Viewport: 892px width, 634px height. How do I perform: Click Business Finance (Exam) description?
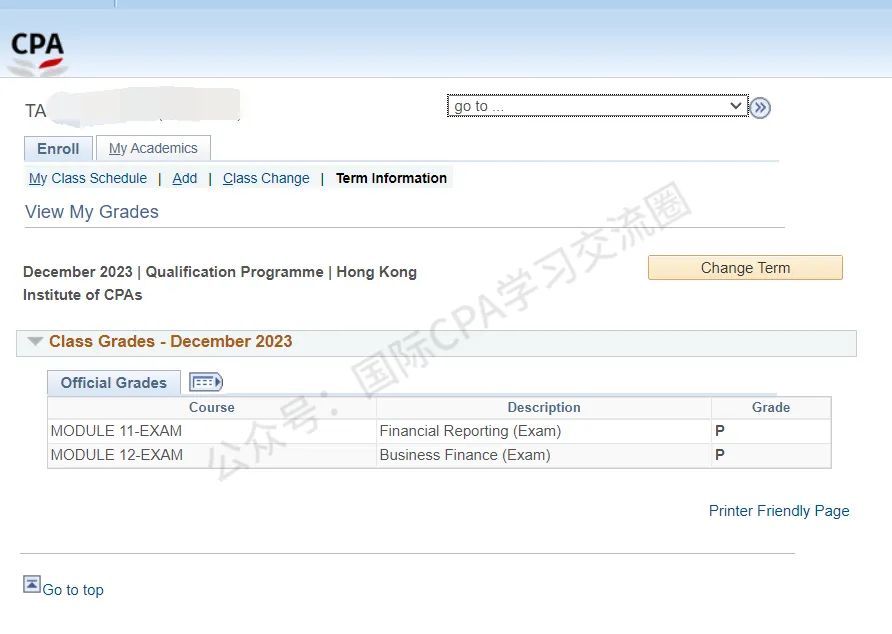click(465, 455)
